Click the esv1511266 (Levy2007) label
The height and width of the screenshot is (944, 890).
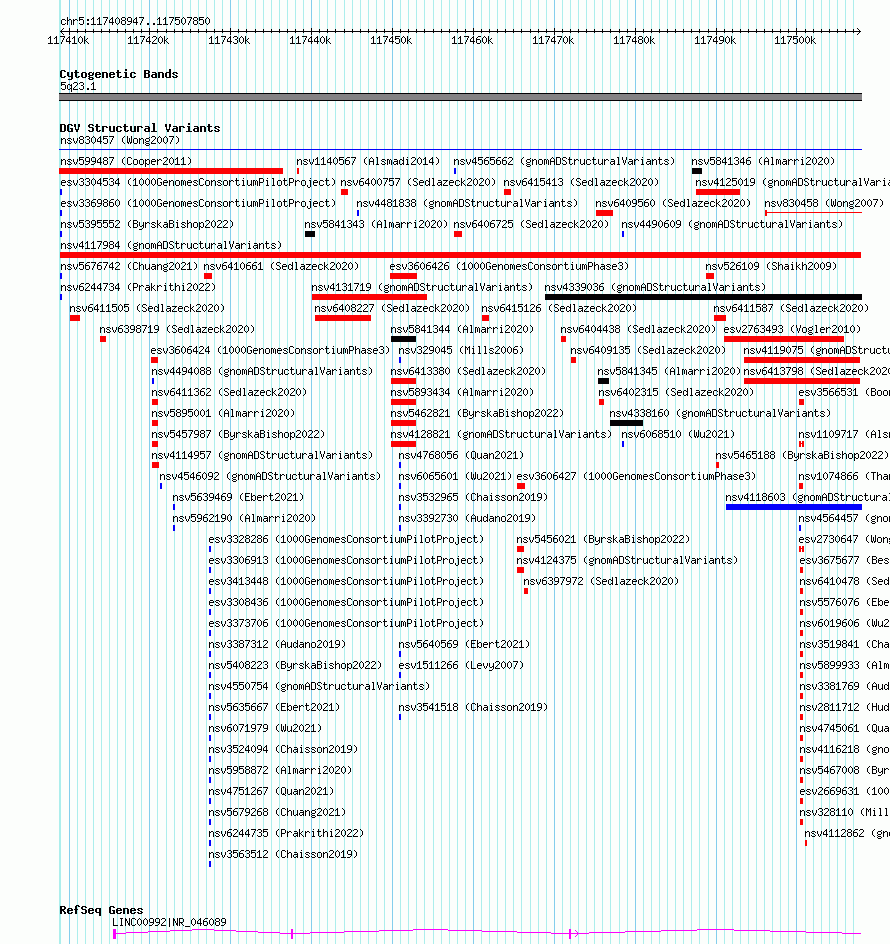[x=461, y=665]
